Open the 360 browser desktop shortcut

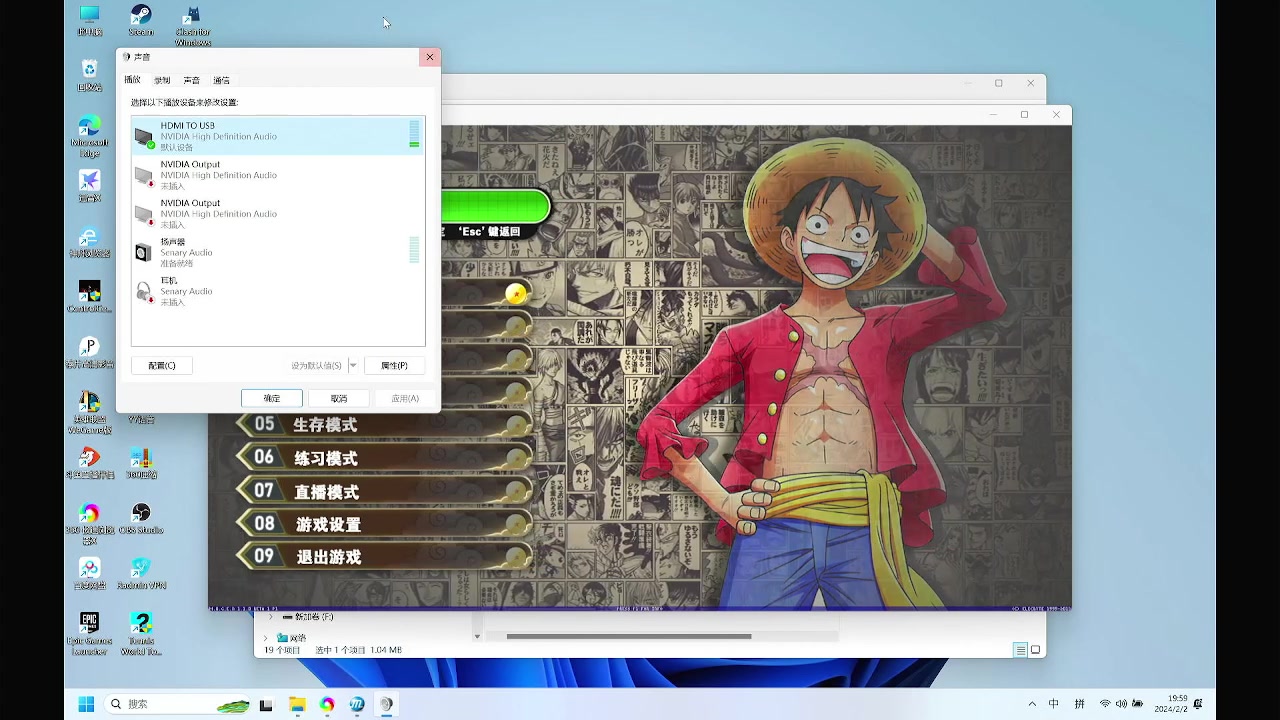tap(89, 523)
